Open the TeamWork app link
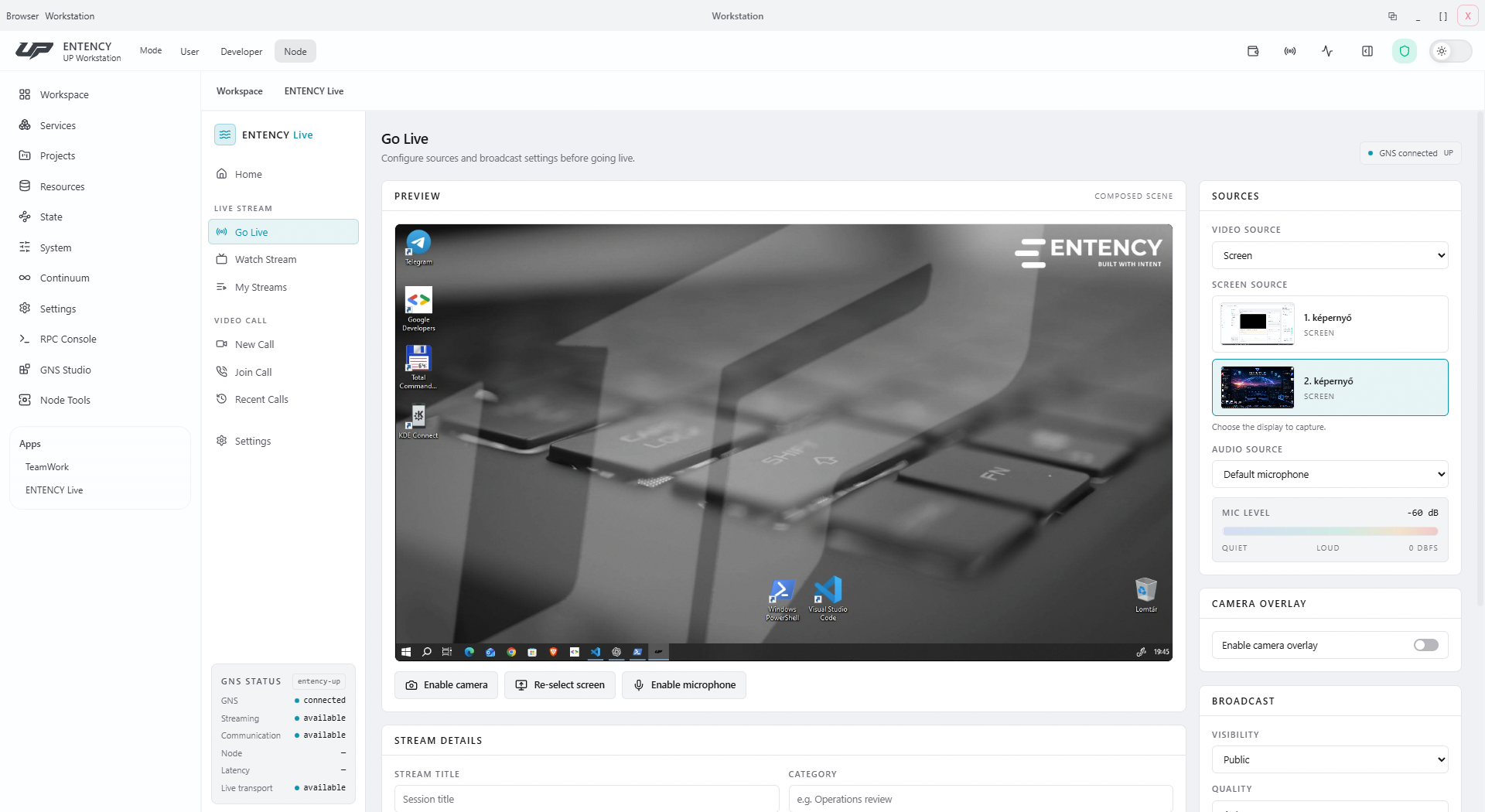 pos(47,467)
